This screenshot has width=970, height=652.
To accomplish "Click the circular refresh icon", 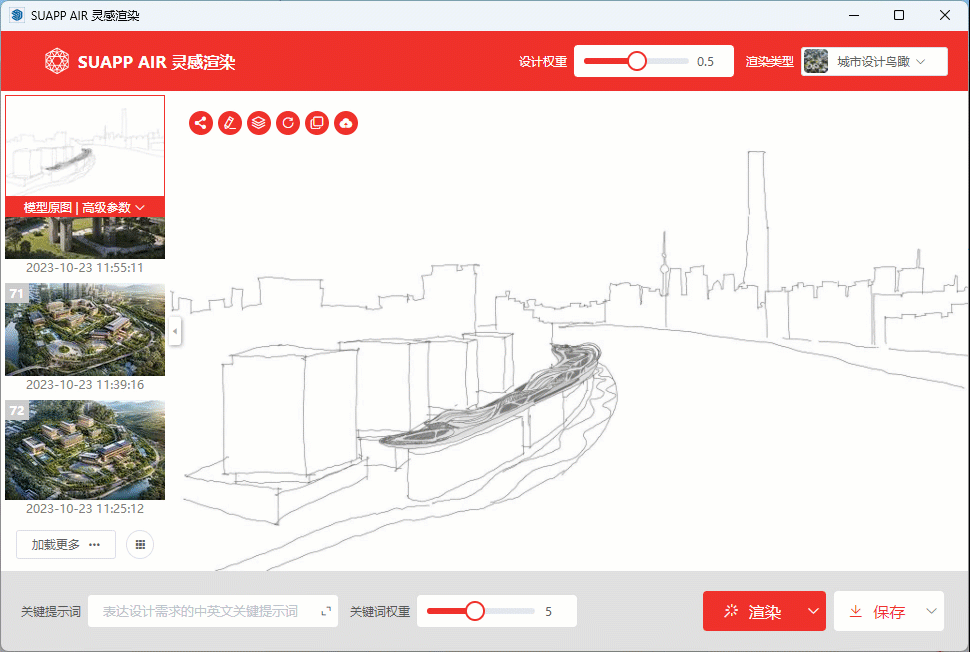I will (x=288, y=123).
